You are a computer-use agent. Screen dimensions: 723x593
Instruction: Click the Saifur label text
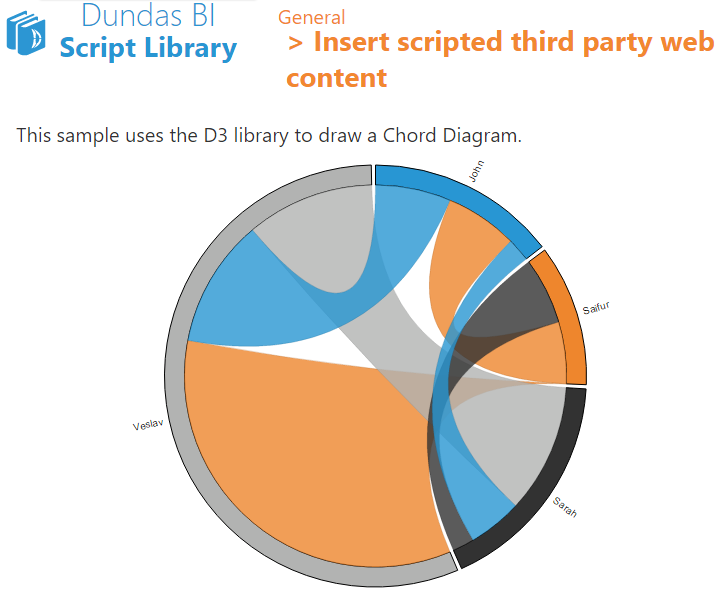pyautogui.click(x=596, y=308)
